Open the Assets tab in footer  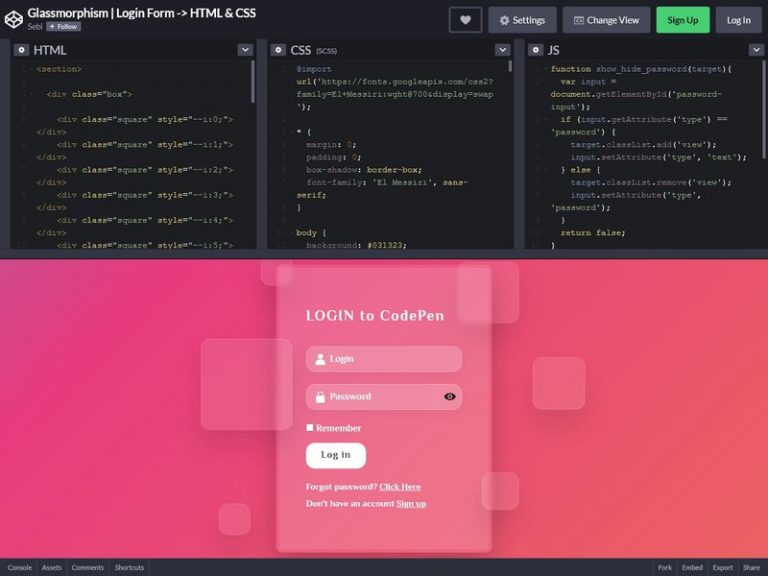coord(51,567)
